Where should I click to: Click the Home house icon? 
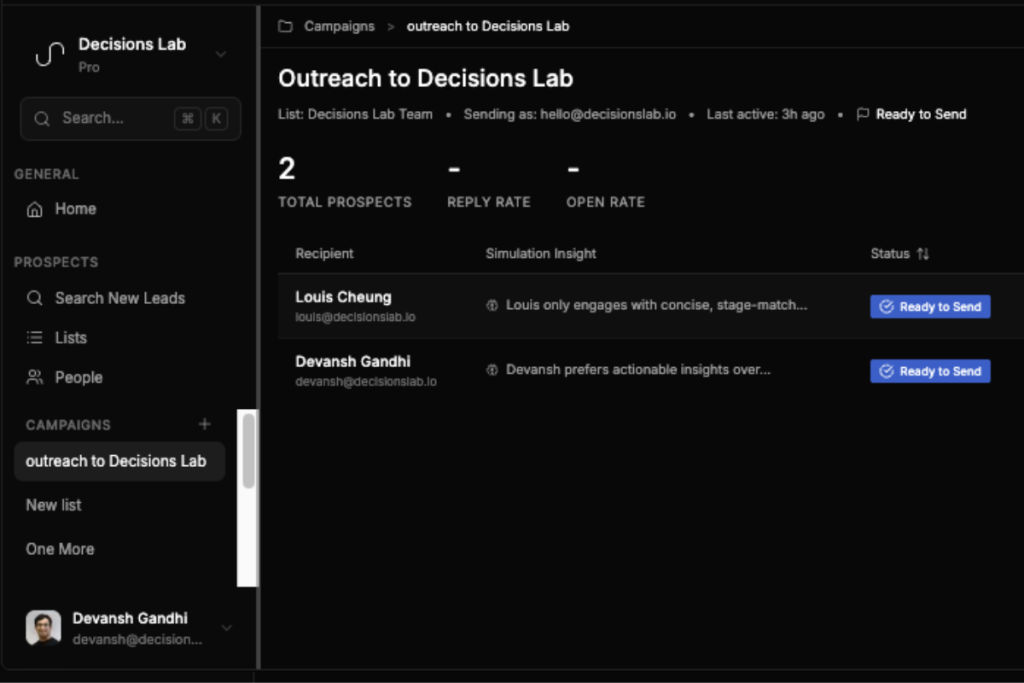35,209
